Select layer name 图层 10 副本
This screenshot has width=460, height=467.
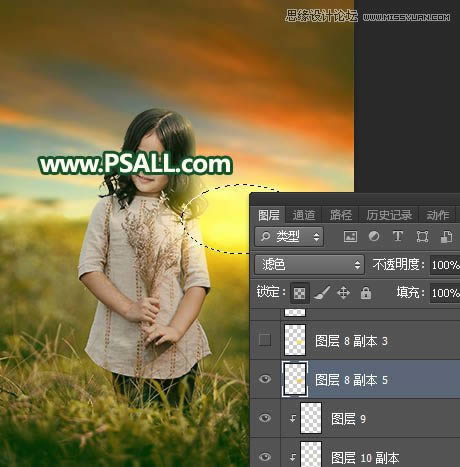tap(365, 458)
